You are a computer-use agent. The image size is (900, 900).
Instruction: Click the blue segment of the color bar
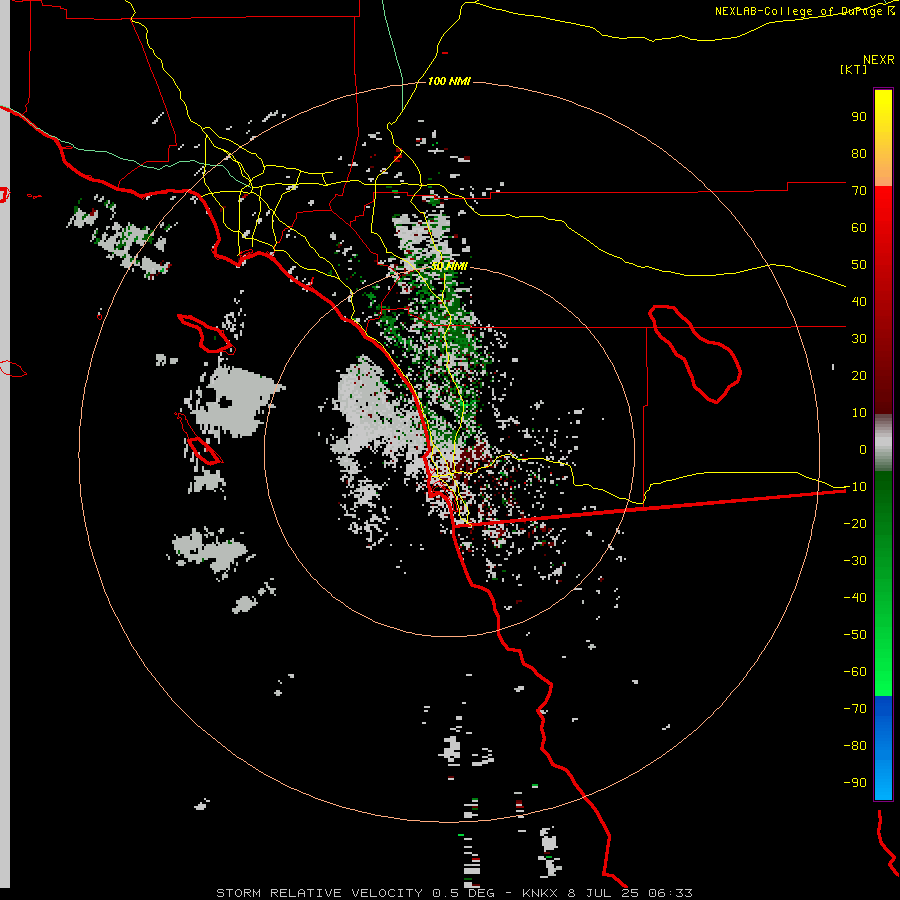[883, 748]
